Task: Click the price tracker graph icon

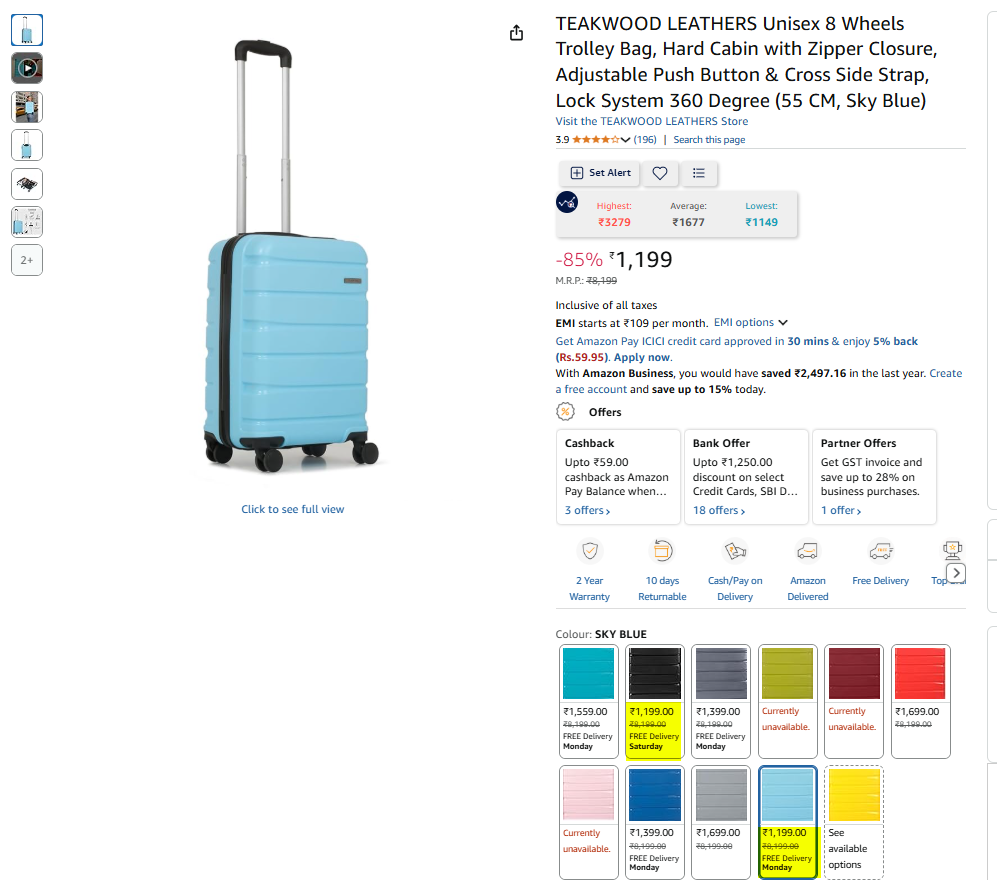Action: (x=567, y=202)
